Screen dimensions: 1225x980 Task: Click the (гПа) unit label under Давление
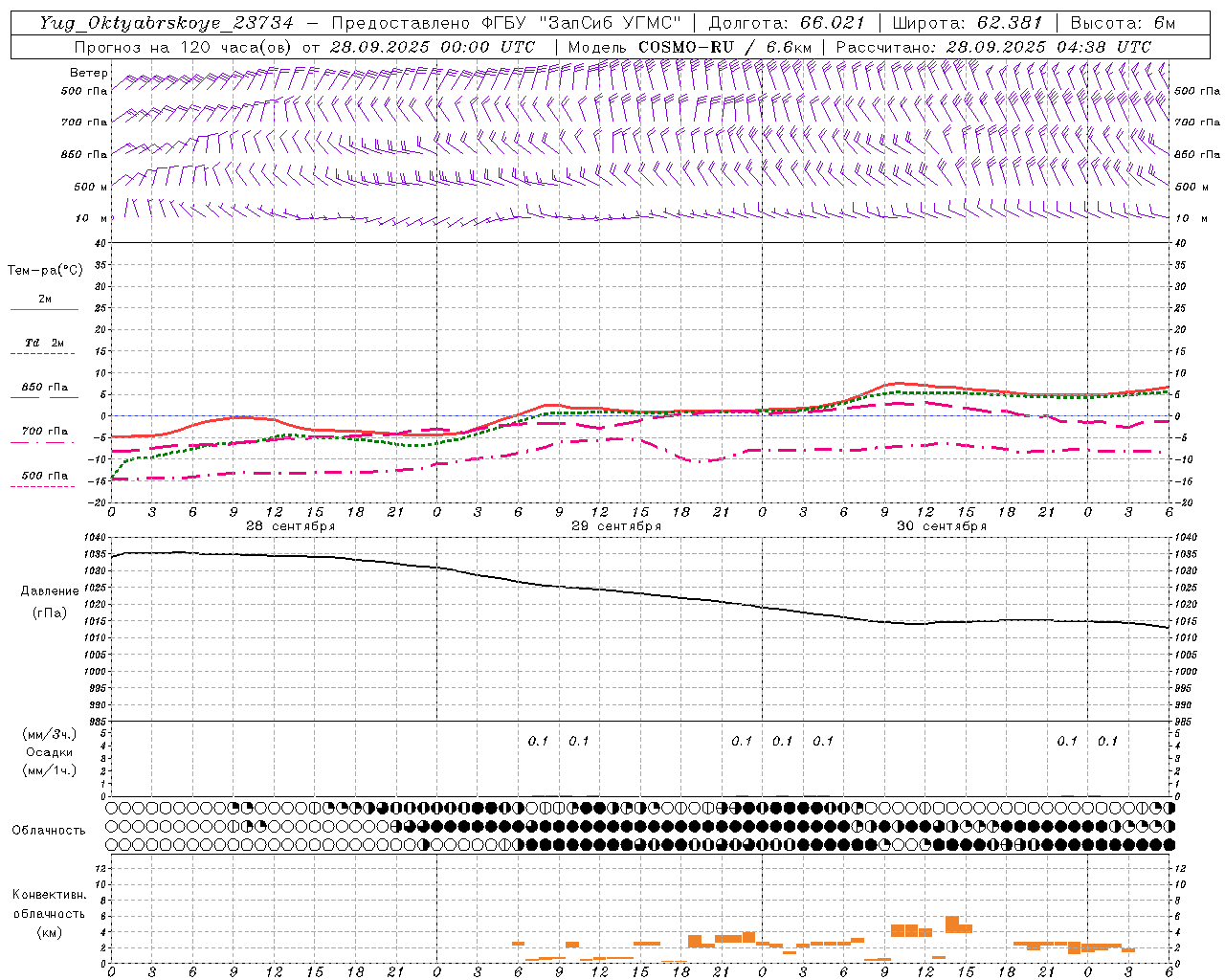coord(50,612)
